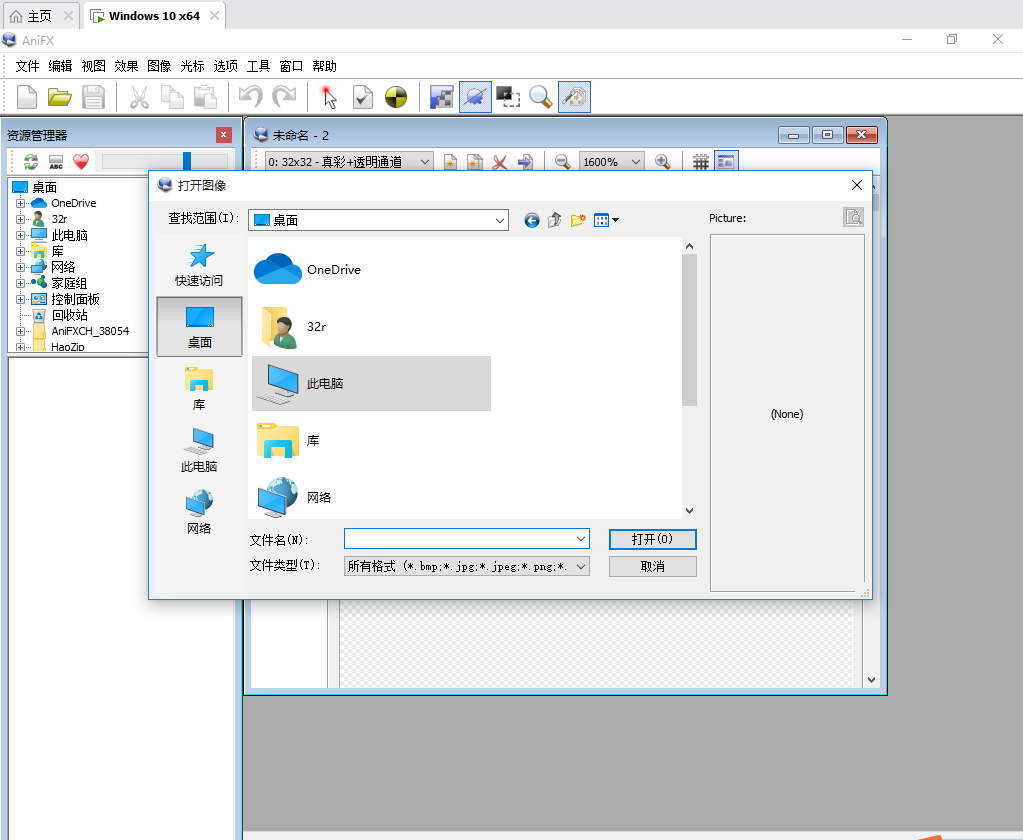Click the zoom in magnifier beside 1600%
This screenshot has width=1023, height=840.
coord(662,162)
